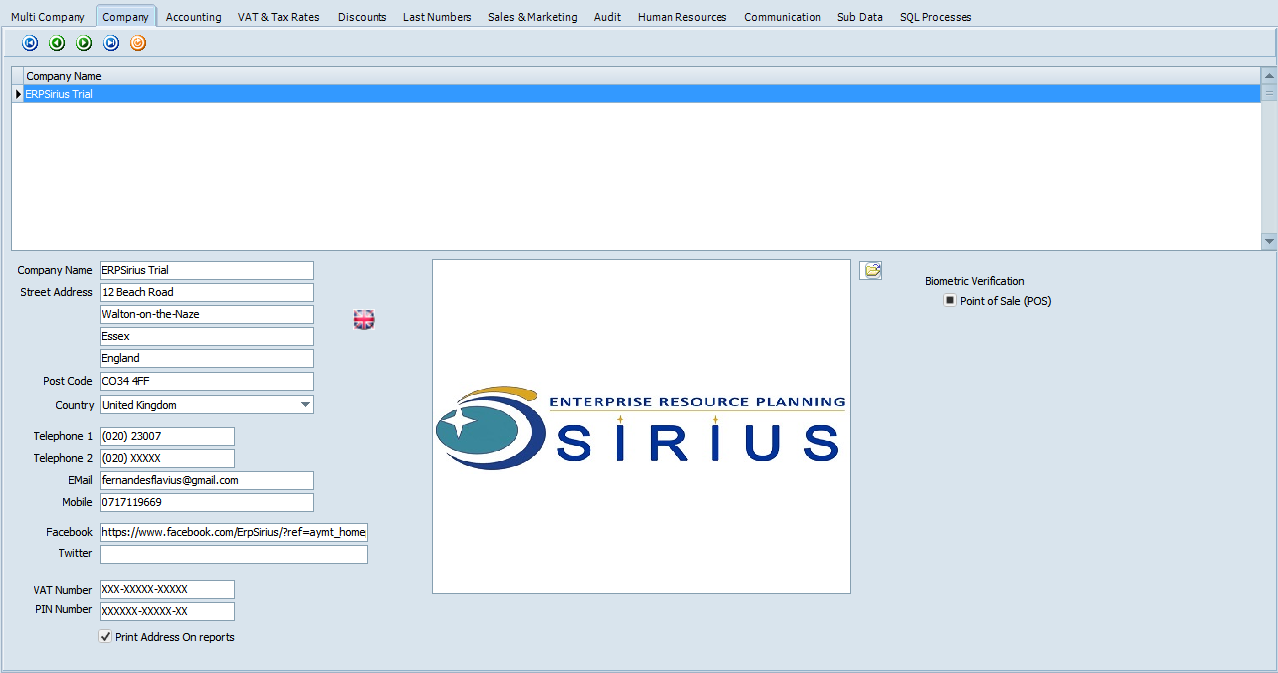Image resolution: width=1278 pixels, height=673 pixels.
Task: Click the UK flag icon beside address
Action: [364, 320]
